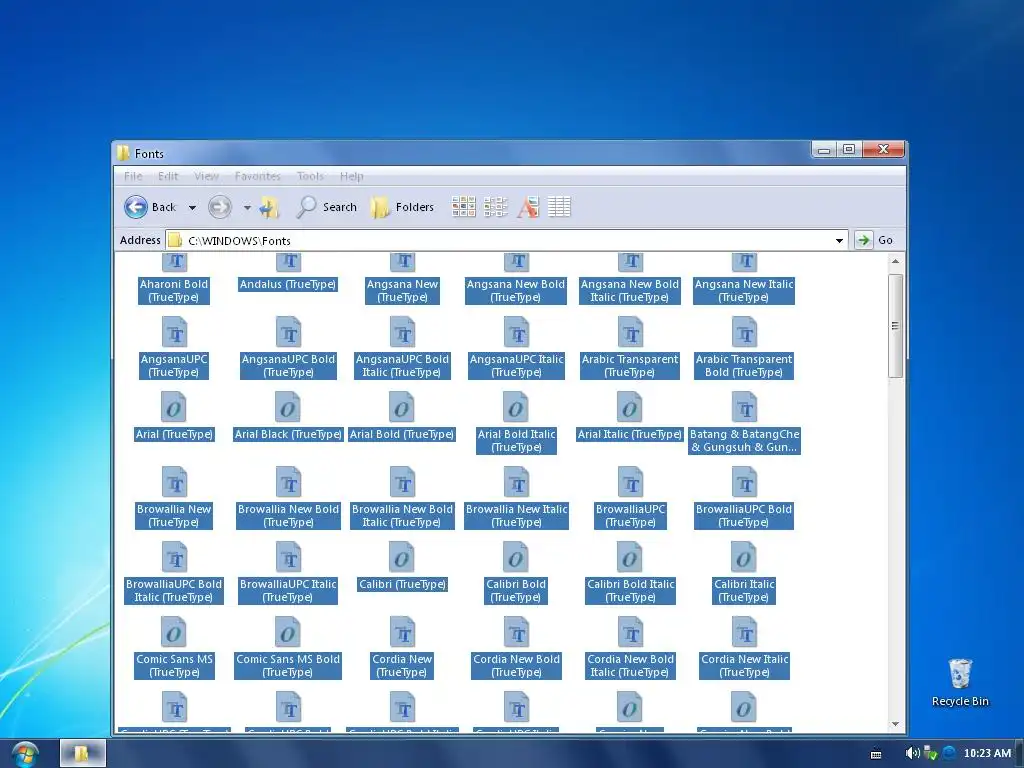Open the File menu
The image size is (1024, 768).
133,176
